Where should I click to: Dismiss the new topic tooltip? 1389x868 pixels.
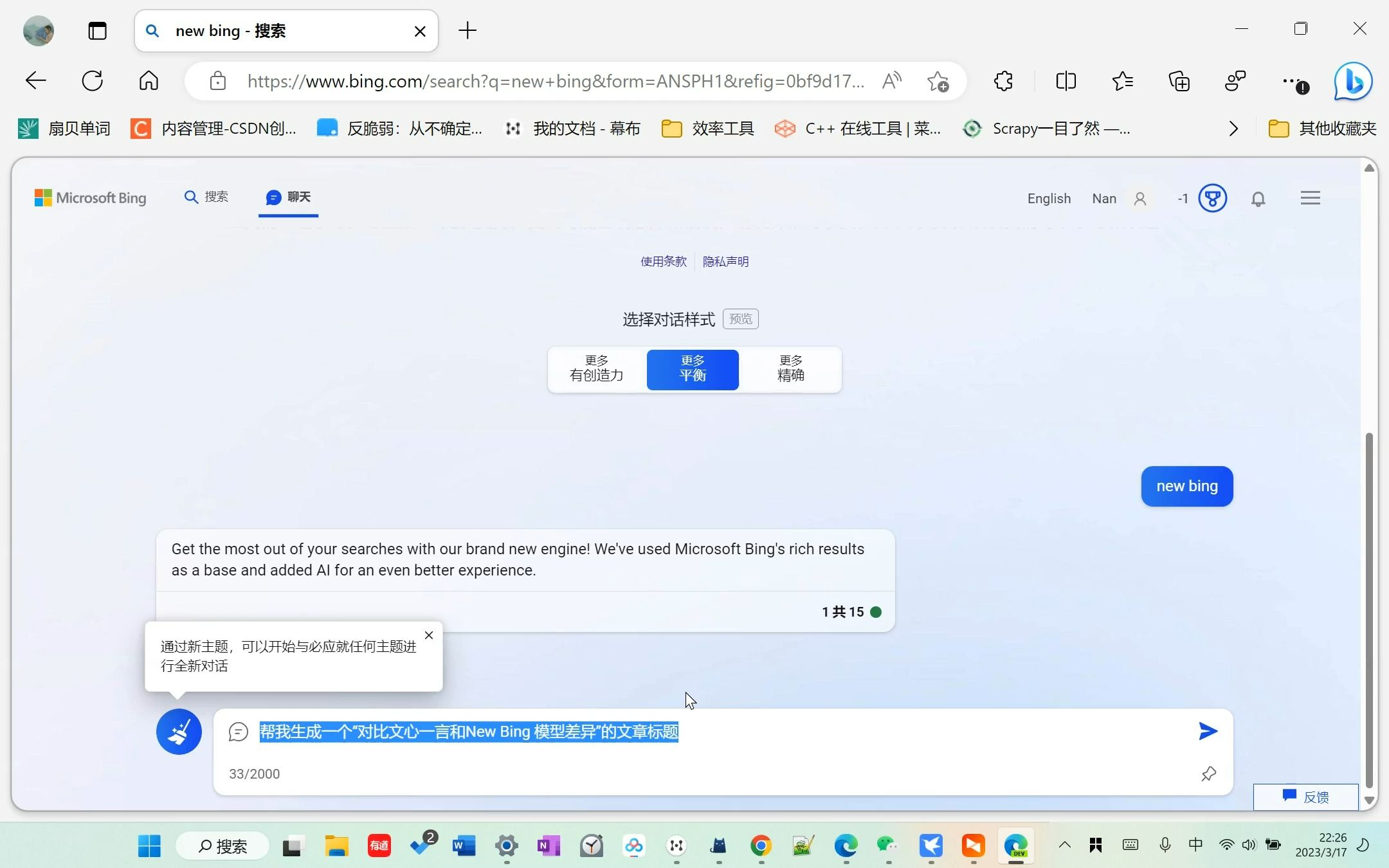tap(429, 635)
